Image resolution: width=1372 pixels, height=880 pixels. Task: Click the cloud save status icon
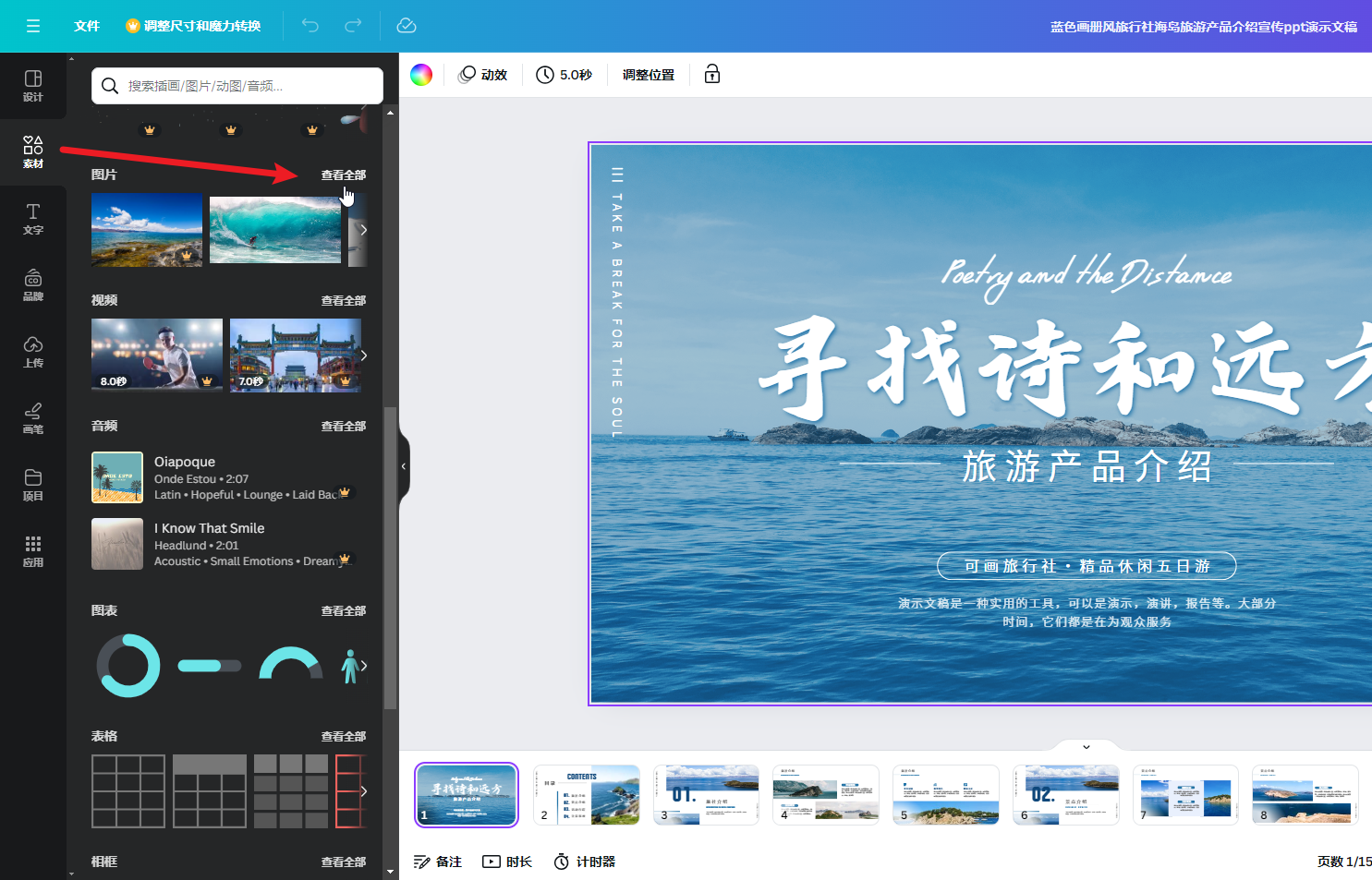coord(407,26)
